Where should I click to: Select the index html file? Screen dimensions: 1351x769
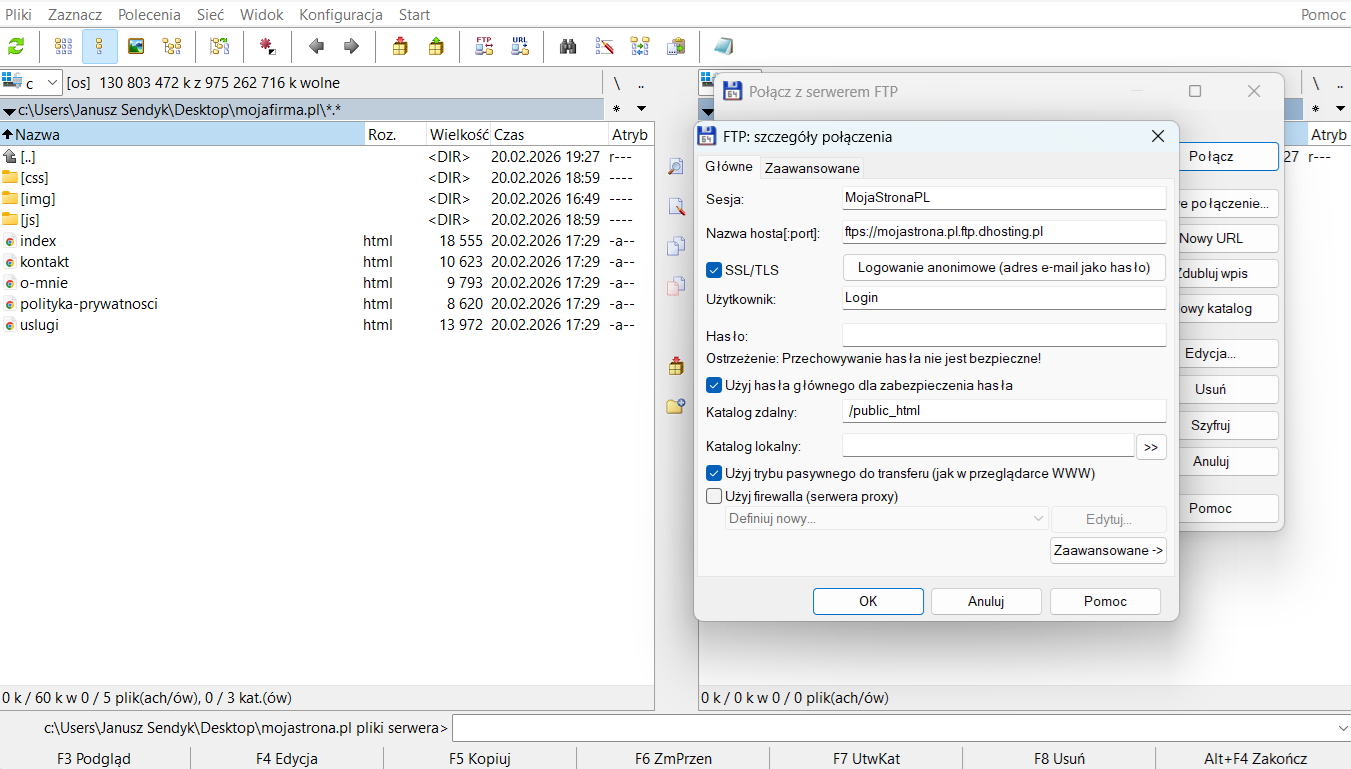[x=38, y=240]
